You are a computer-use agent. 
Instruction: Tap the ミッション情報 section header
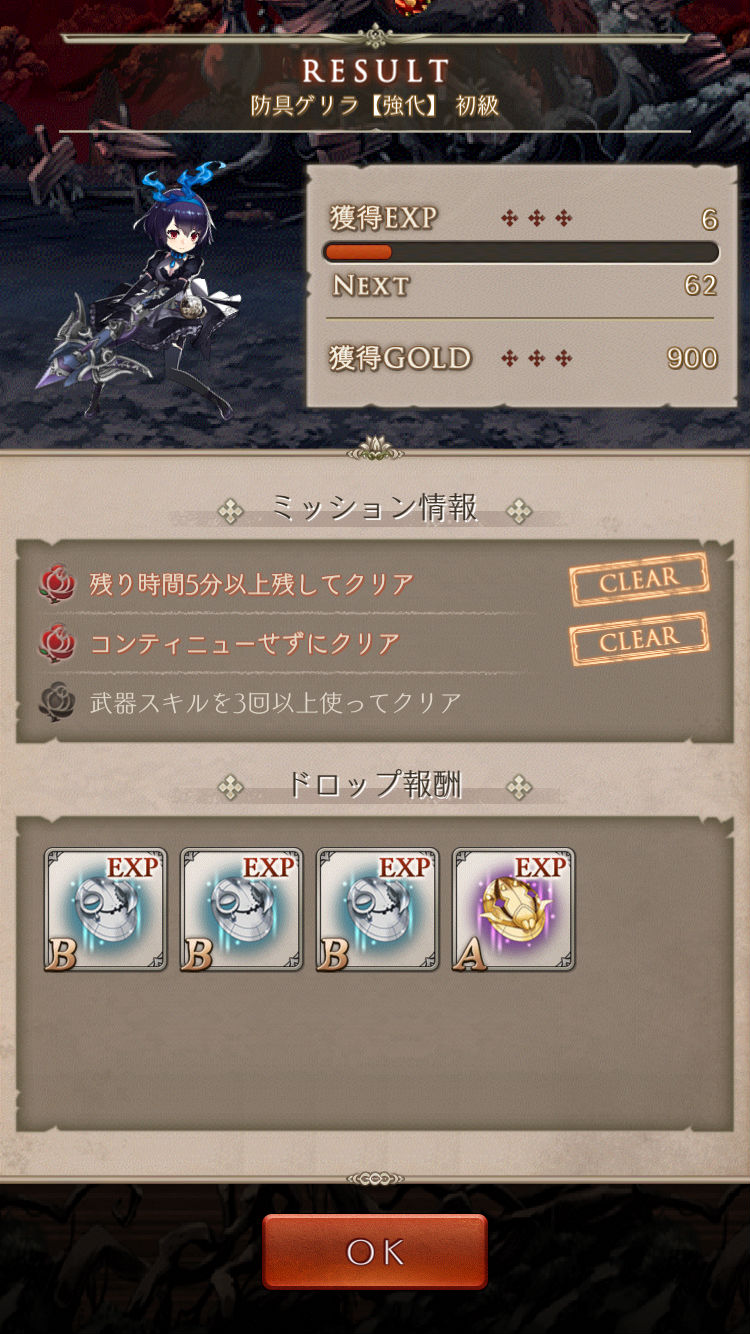[x=375, y=509]
